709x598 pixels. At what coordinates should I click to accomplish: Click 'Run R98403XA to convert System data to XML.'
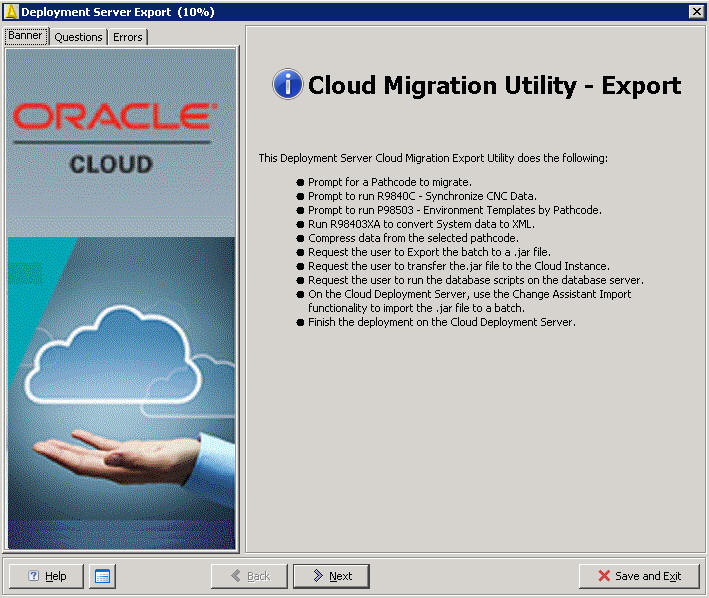(x=421, y=224)
